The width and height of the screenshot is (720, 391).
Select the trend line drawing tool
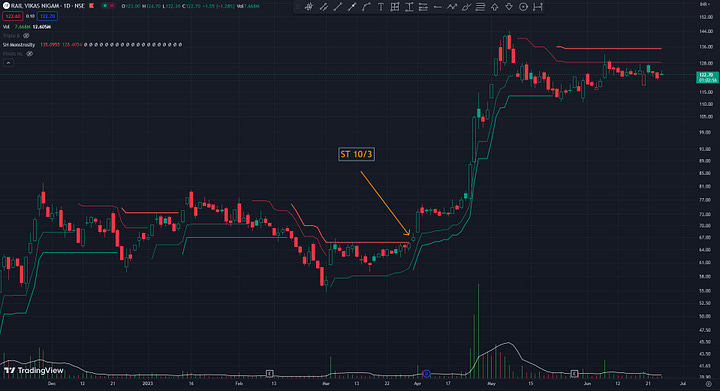pos(338,7)
